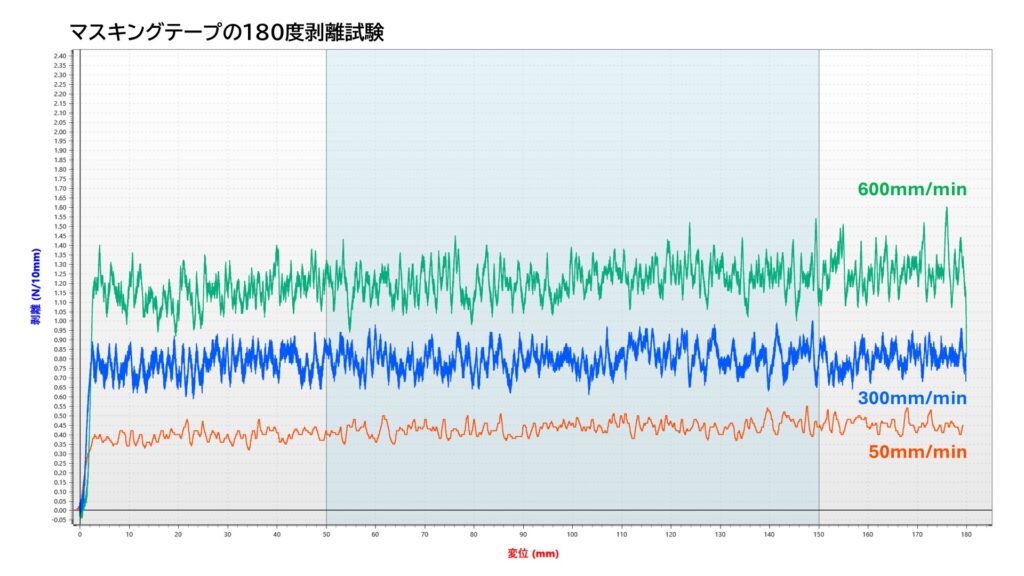The image size is (1024, 576).
Task: Click the y-axis tick label 2.40
Action: point(60,56)
